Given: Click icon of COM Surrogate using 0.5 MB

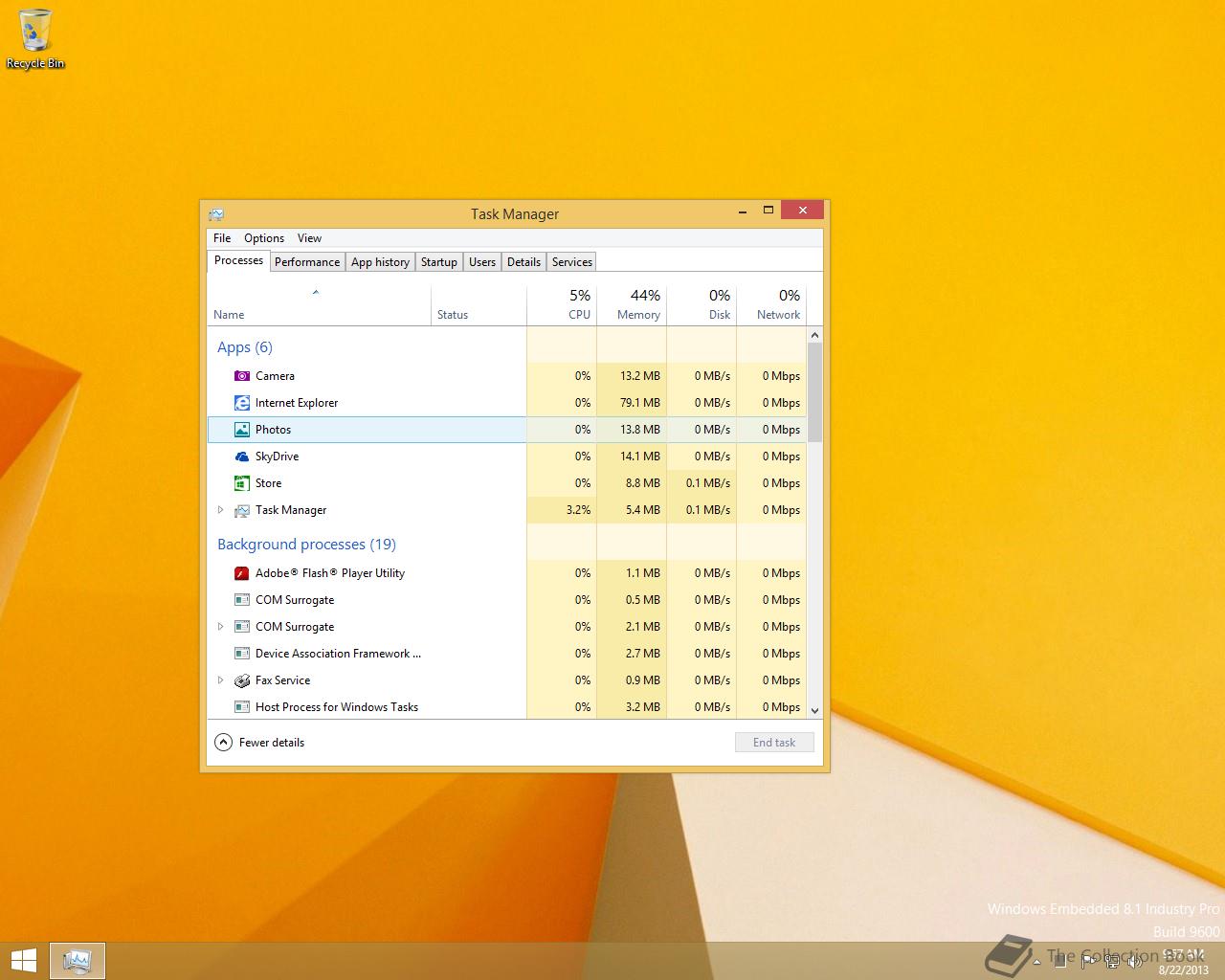Looking at the screenshot, I should [x=242, y=600].
